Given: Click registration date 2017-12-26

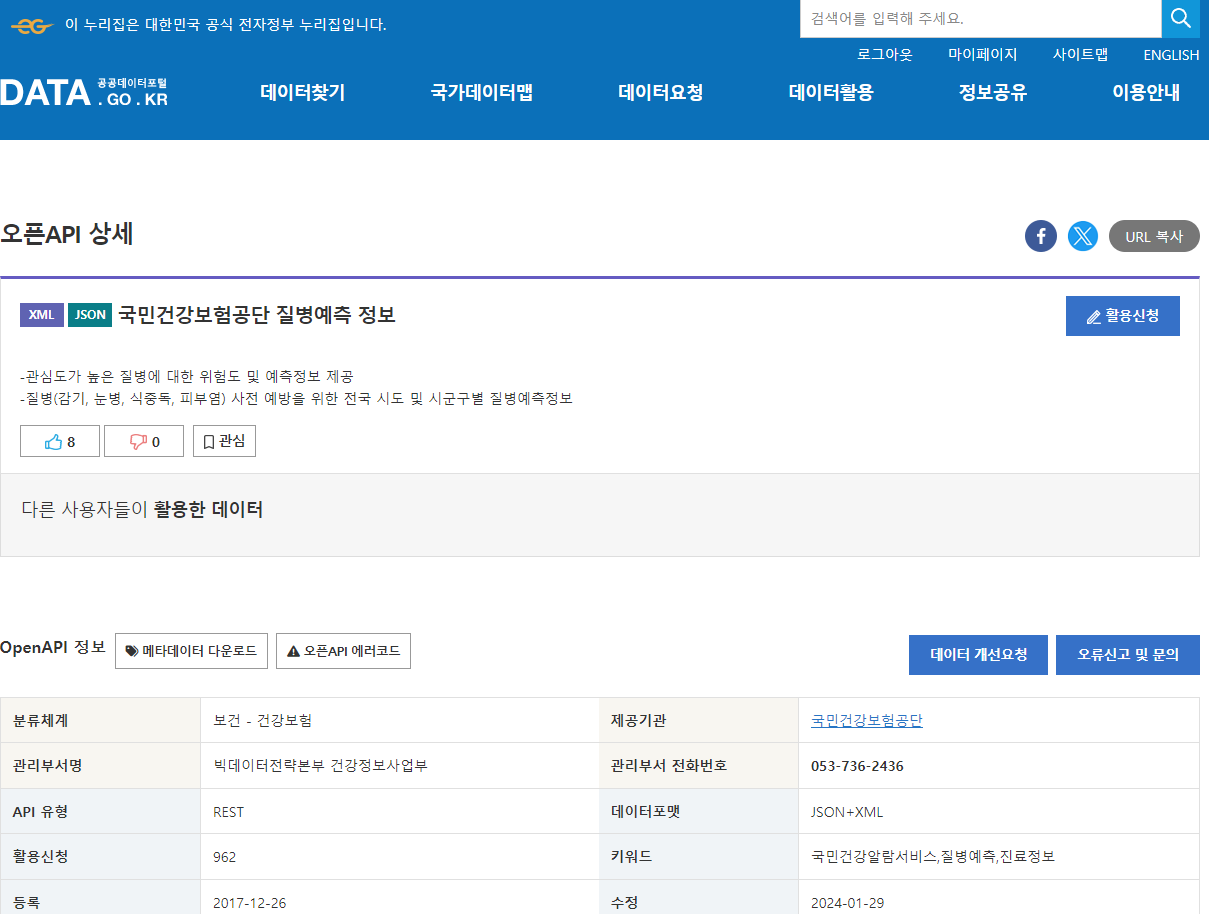Looking at the screenshot, I should pos(250,903).
